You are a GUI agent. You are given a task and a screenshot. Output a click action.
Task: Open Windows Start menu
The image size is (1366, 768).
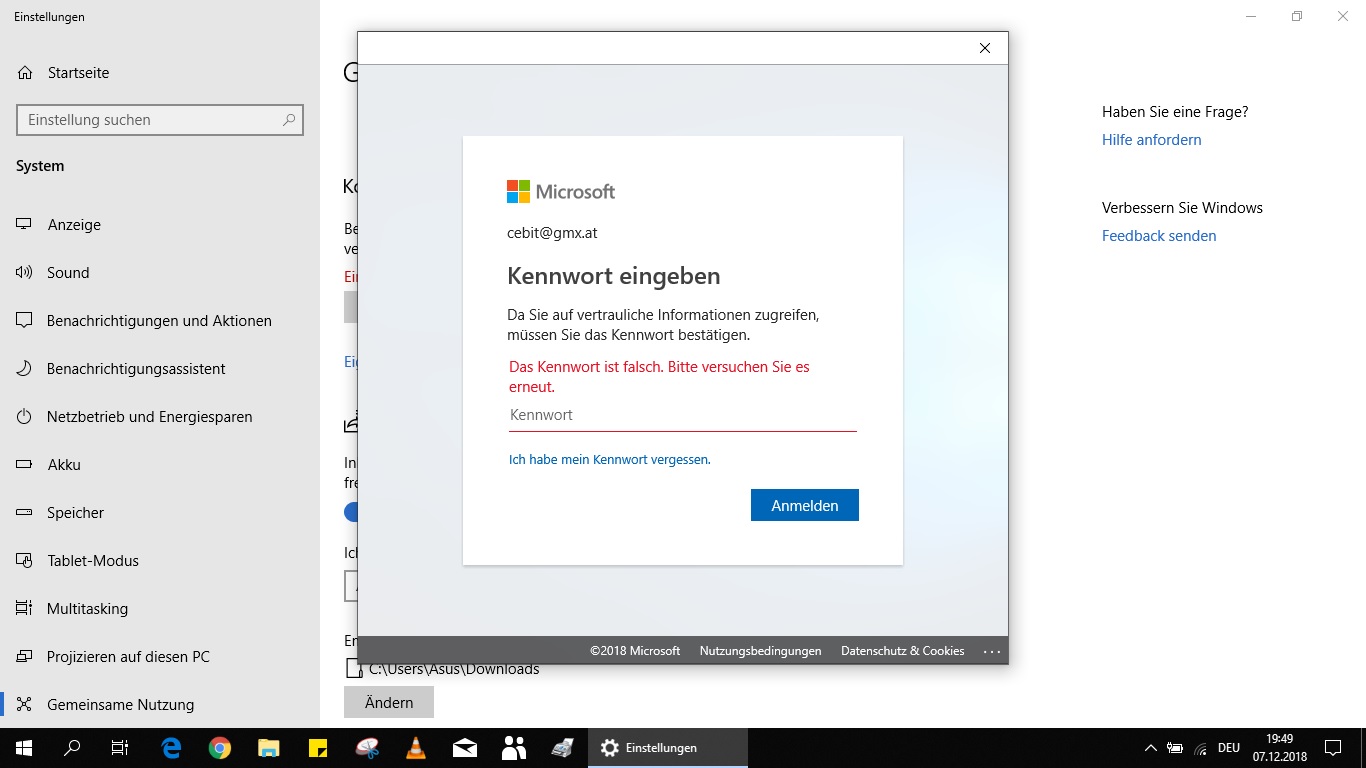pos(24,748)
